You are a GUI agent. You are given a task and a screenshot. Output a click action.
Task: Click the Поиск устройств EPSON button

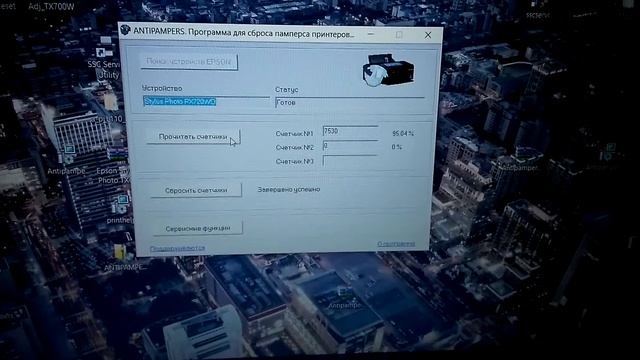click(189, 62)
